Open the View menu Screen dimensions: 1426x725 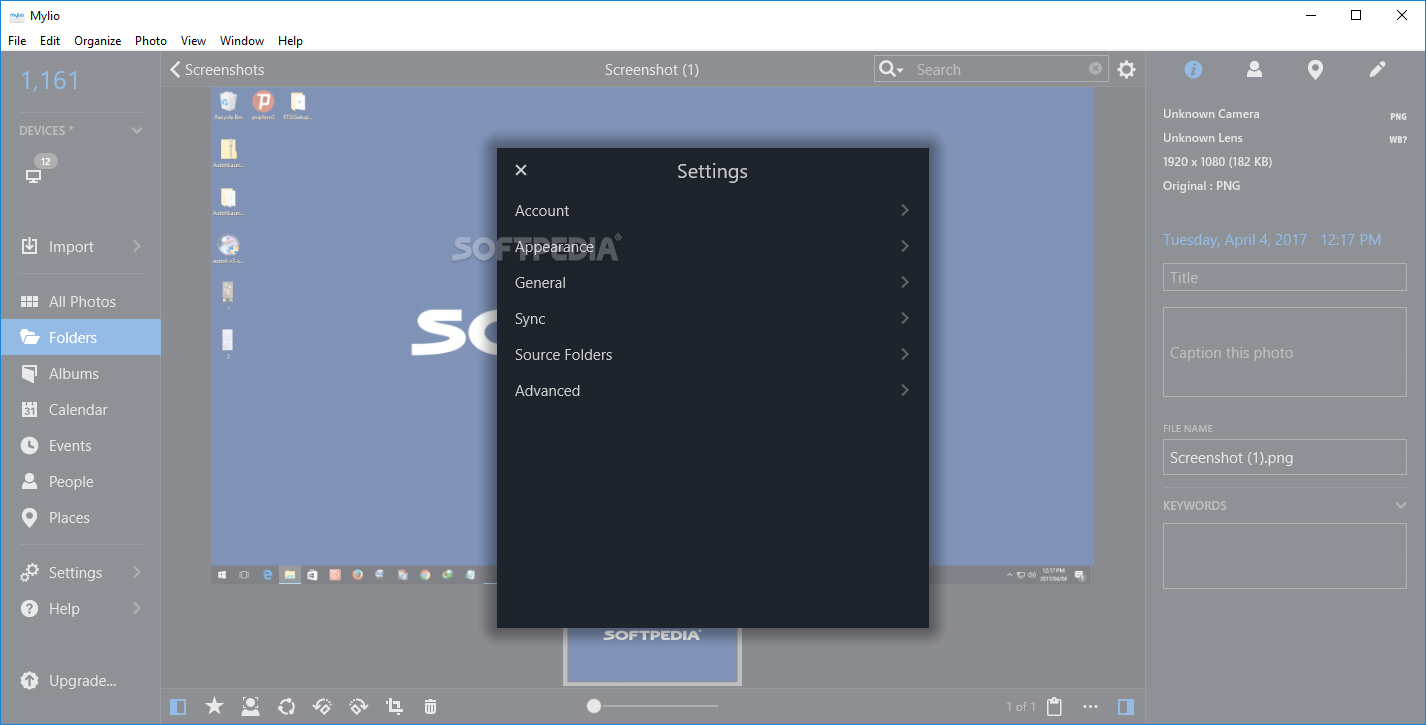click(x=193, y=41)
